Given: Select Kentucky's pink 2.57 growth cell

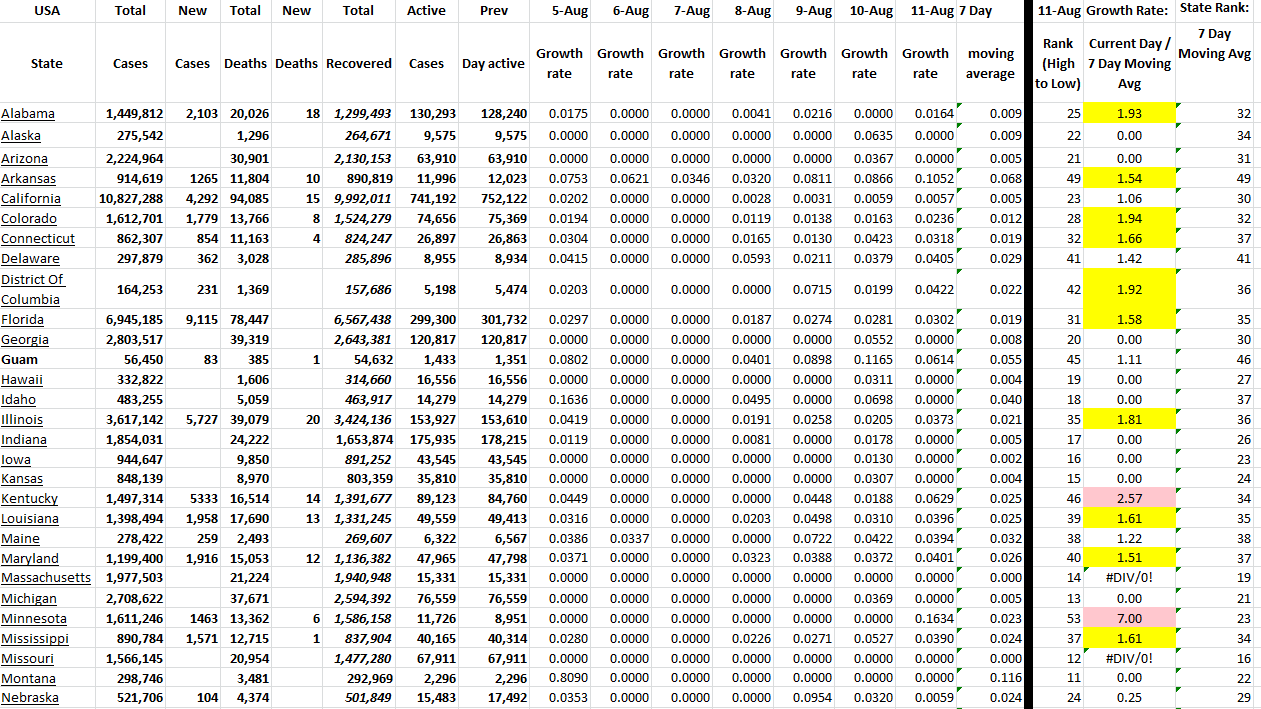Looking at the screenshot, I should point(1129,499).
